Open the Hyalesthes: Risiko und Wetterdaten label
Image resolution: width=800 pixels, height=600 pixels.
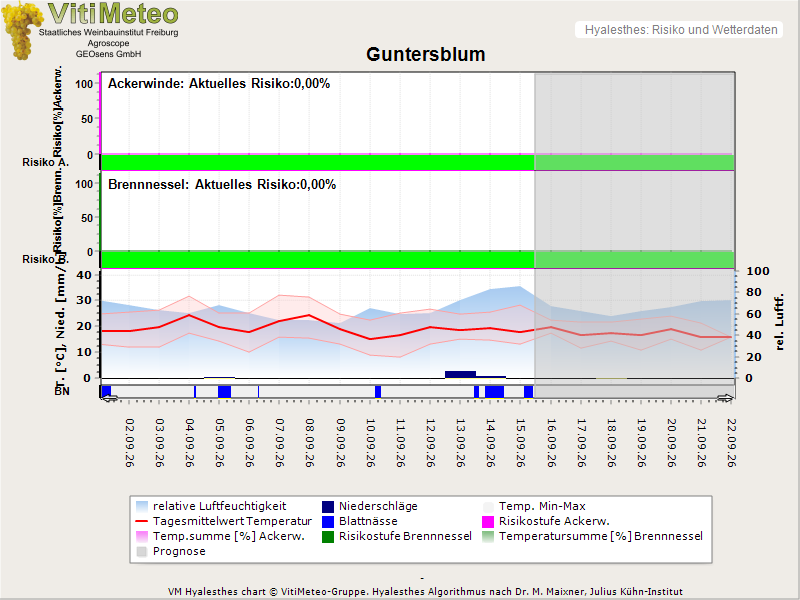[x=681, y=30]
